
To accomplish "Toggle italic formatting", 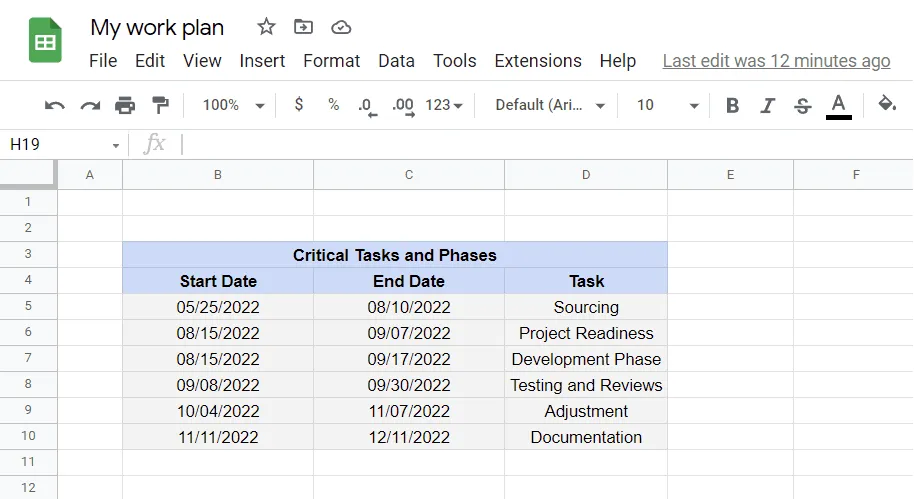I will (767, 105).
